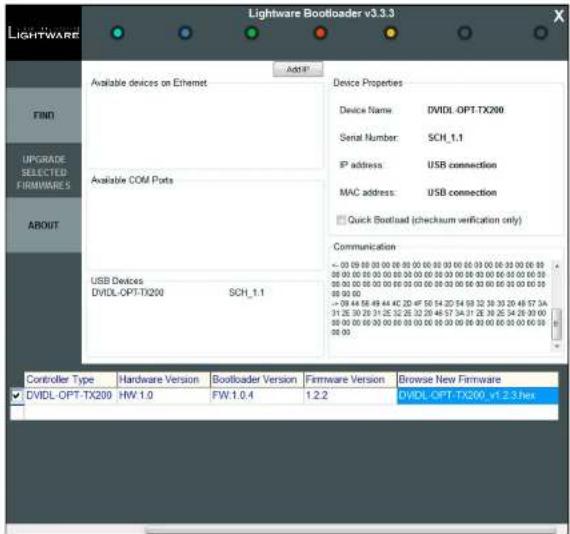Click the Communication log scrollbar thumb

click(556, 324)
